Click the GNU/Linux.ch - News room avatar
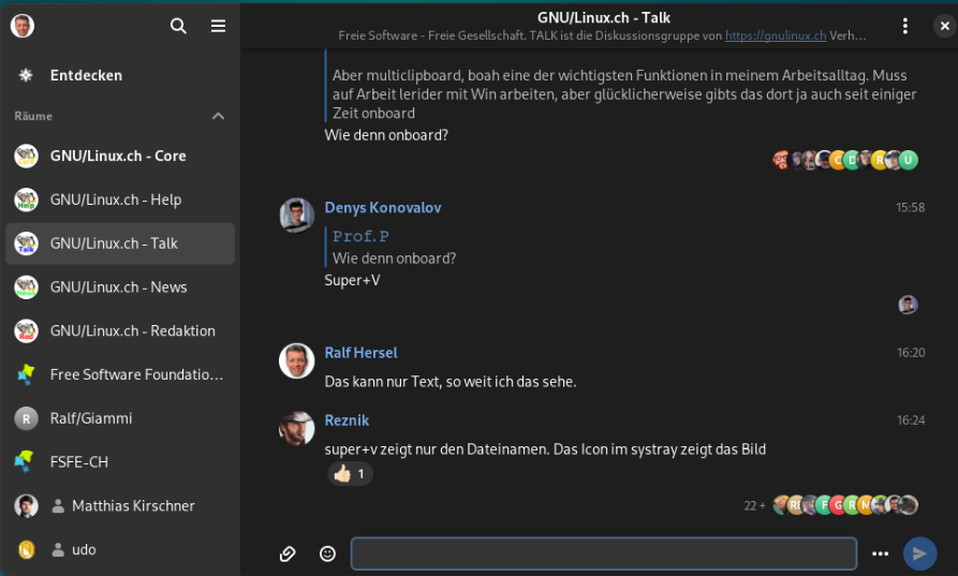The height and width of the screenshot is (576, 958). [26, 287]
